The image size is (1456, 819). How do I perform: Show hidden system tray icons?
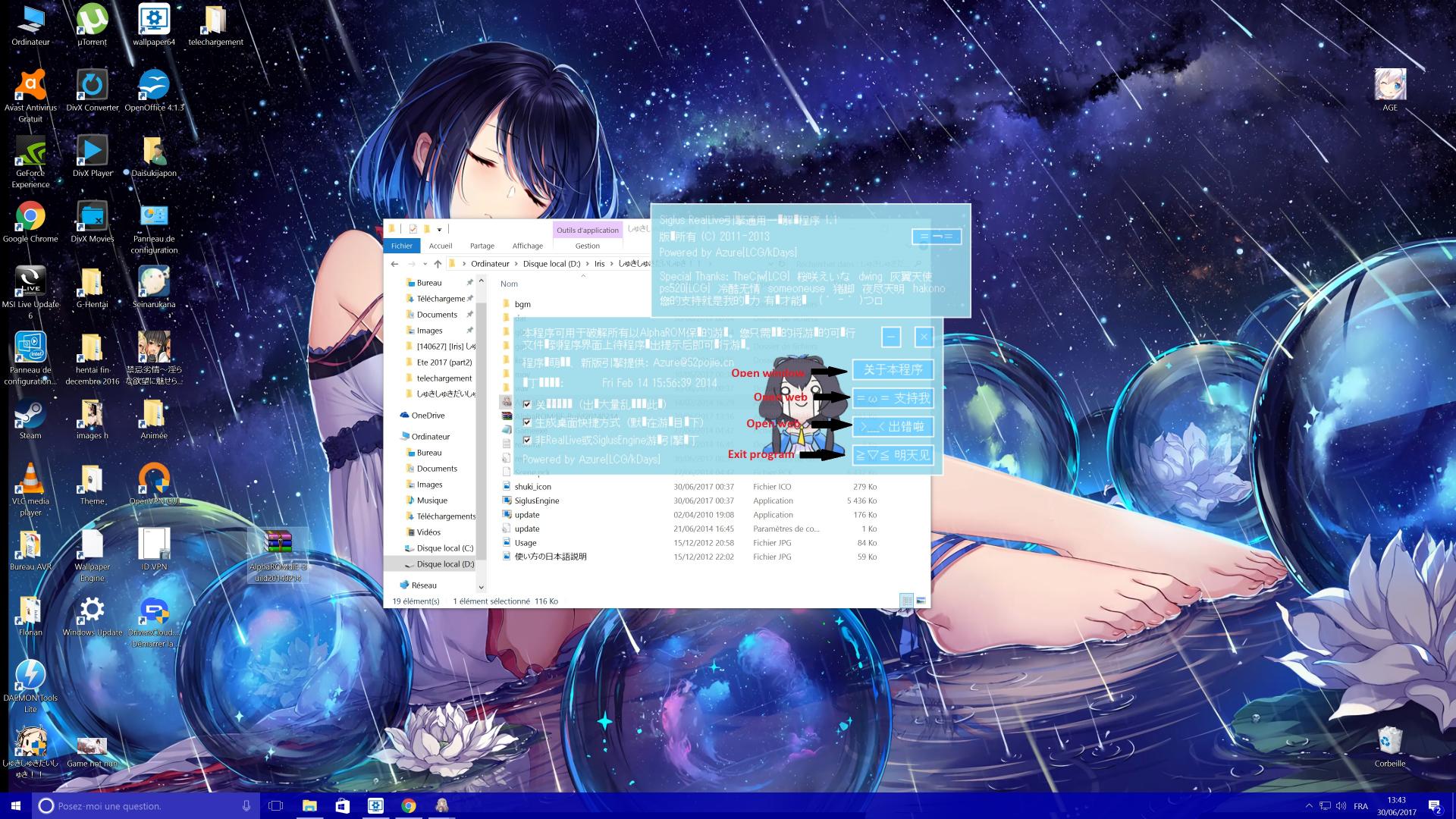point(1308,805)
